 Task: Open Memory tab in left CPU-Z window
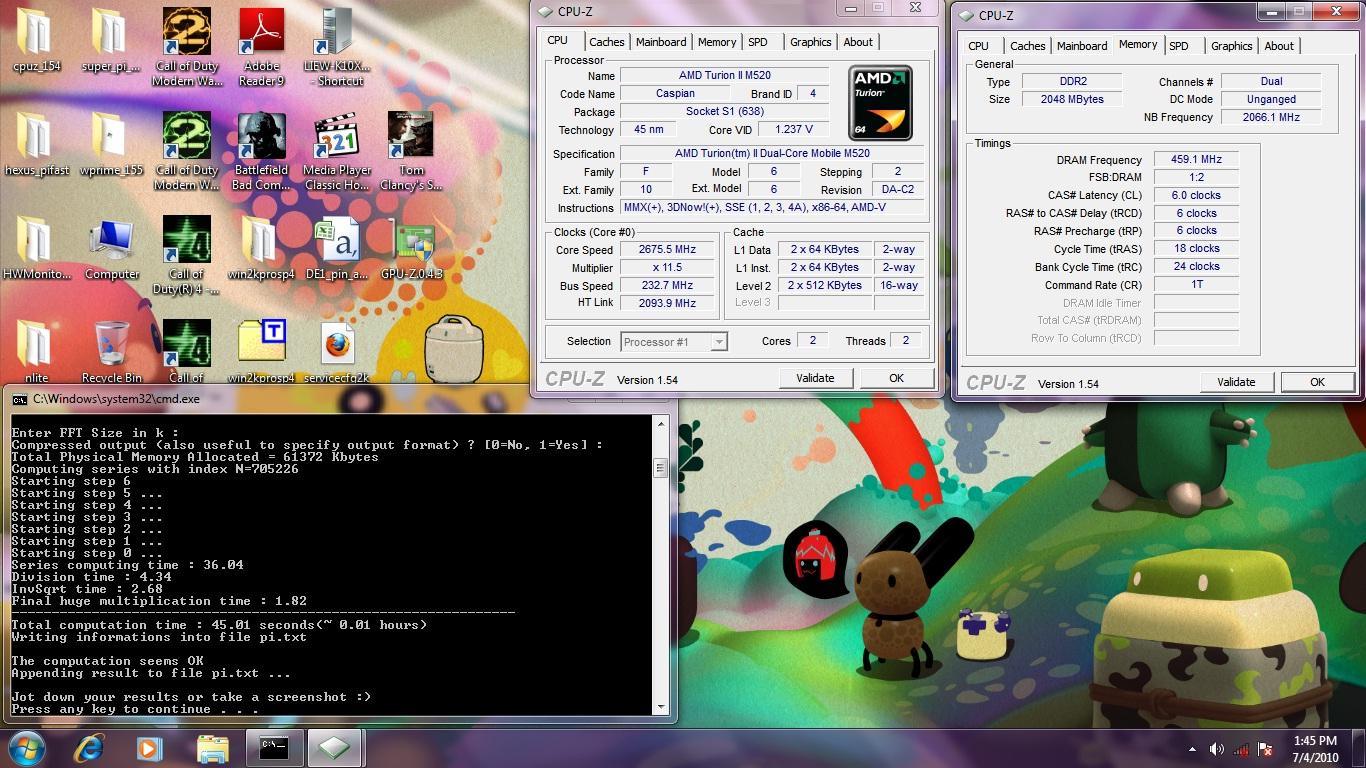point(717,42)
